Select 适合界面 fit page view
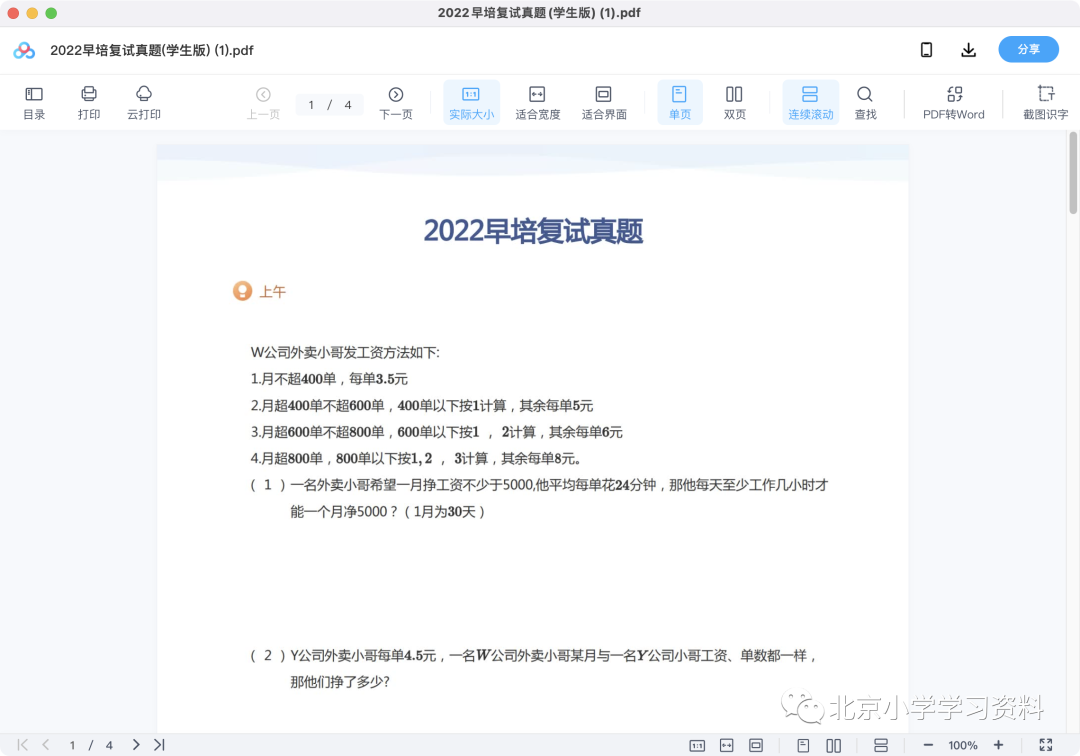 click(604, 103)
